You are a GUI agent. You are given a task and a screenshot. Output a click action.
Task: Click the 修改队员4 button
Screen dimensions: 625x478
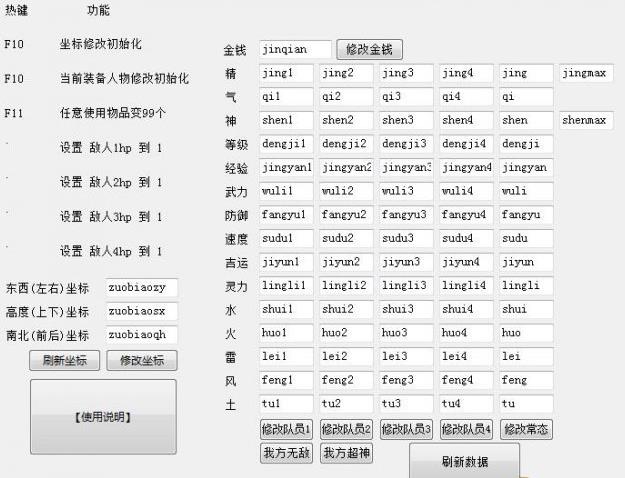coord(466,429)
